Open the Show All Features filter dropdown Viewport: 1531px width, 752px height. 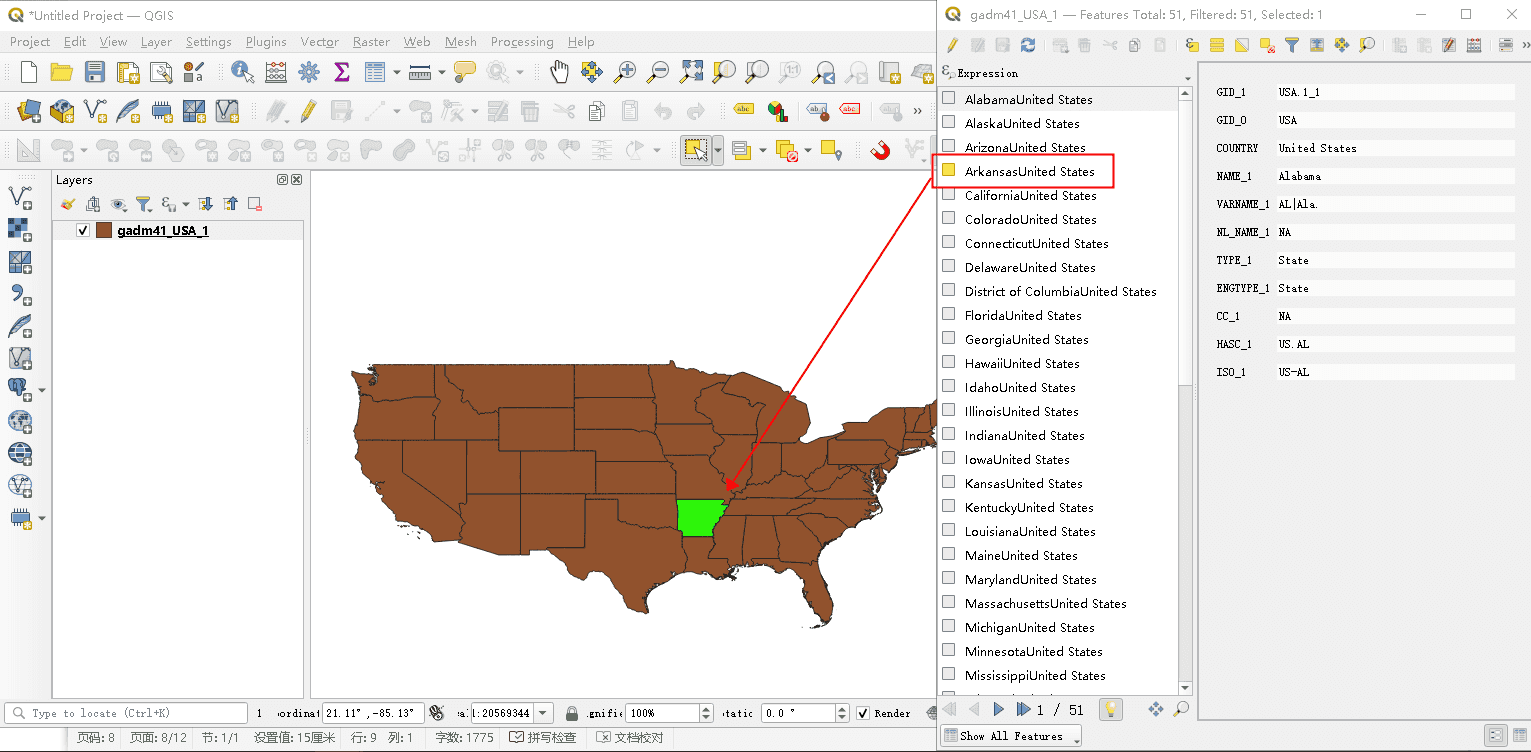coord(1012,736)
